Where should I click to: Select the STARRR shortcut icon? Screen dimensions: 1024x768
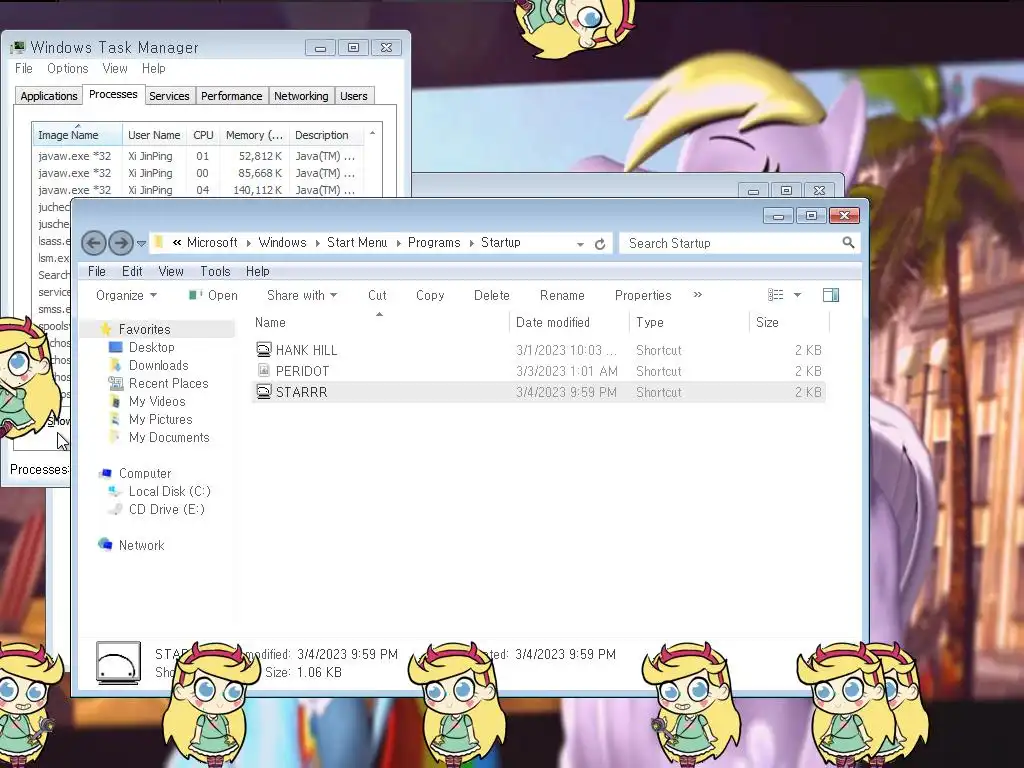point(263,391)
